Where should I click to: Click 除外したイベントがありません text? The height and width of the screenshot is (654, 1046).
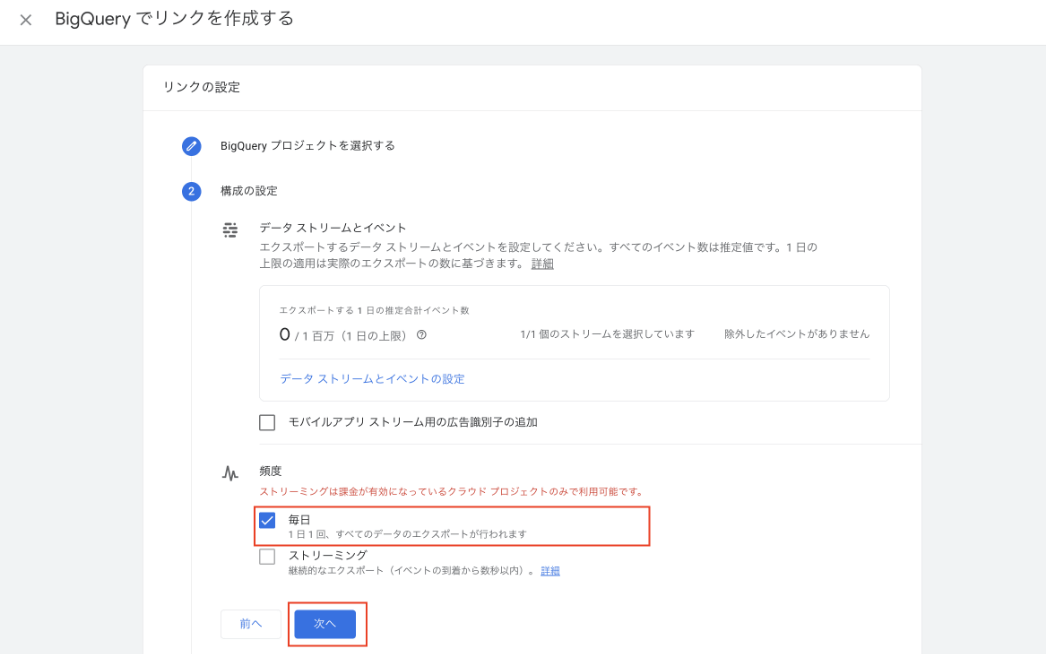(797, 334)
